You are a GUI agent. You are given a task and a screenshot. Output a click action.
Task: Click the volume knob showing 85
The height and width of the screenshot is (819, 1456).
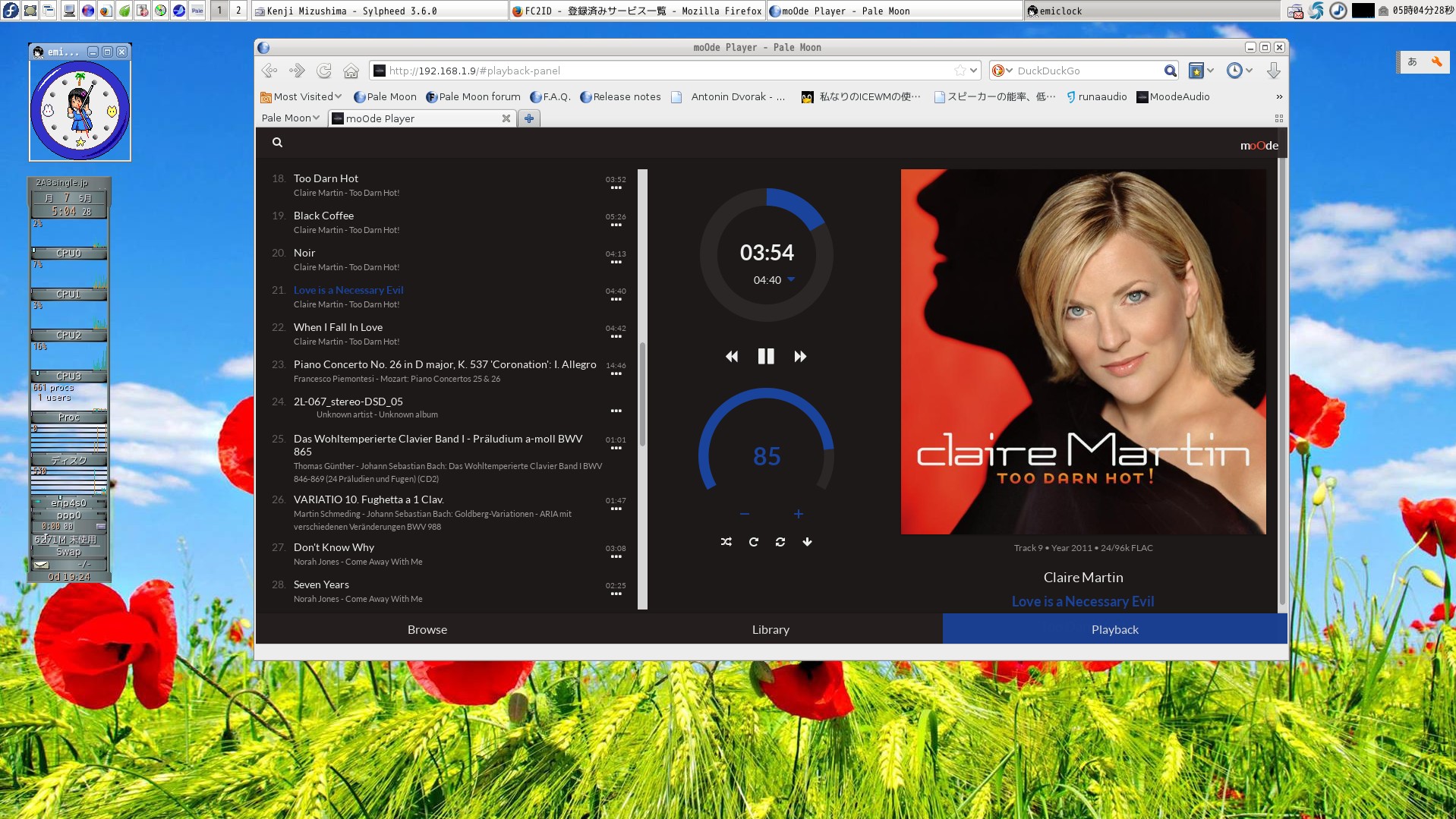[767, 455]
